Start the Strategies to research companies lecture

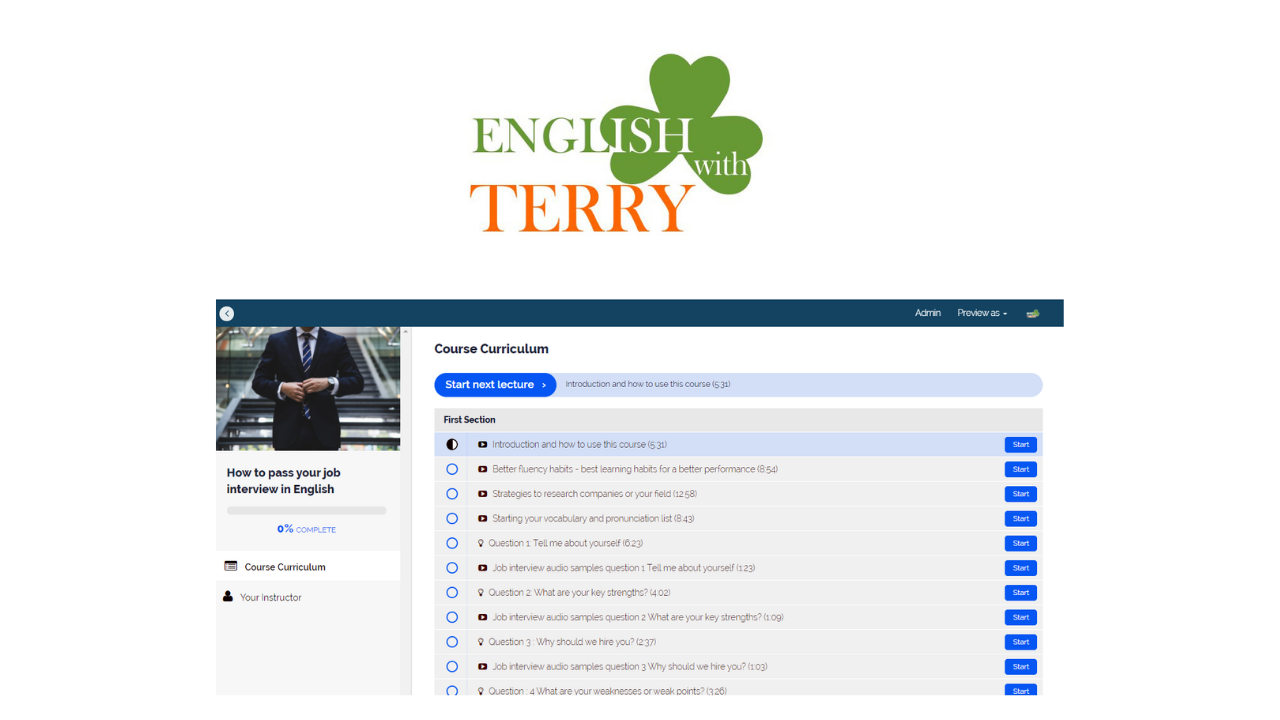click(x=1021, y=494)
